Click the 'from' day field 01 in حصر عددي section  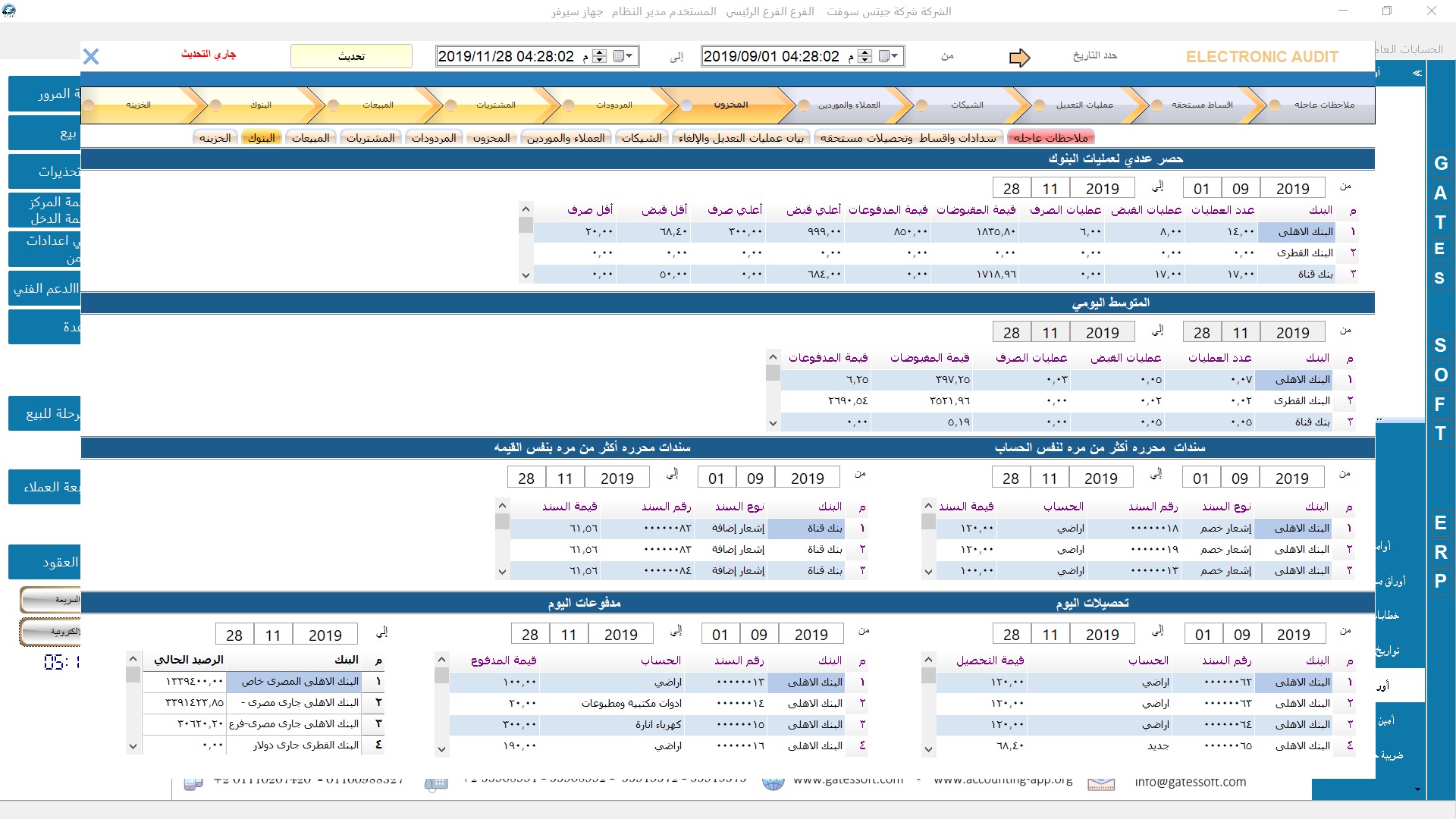[x=1202, y=189]
